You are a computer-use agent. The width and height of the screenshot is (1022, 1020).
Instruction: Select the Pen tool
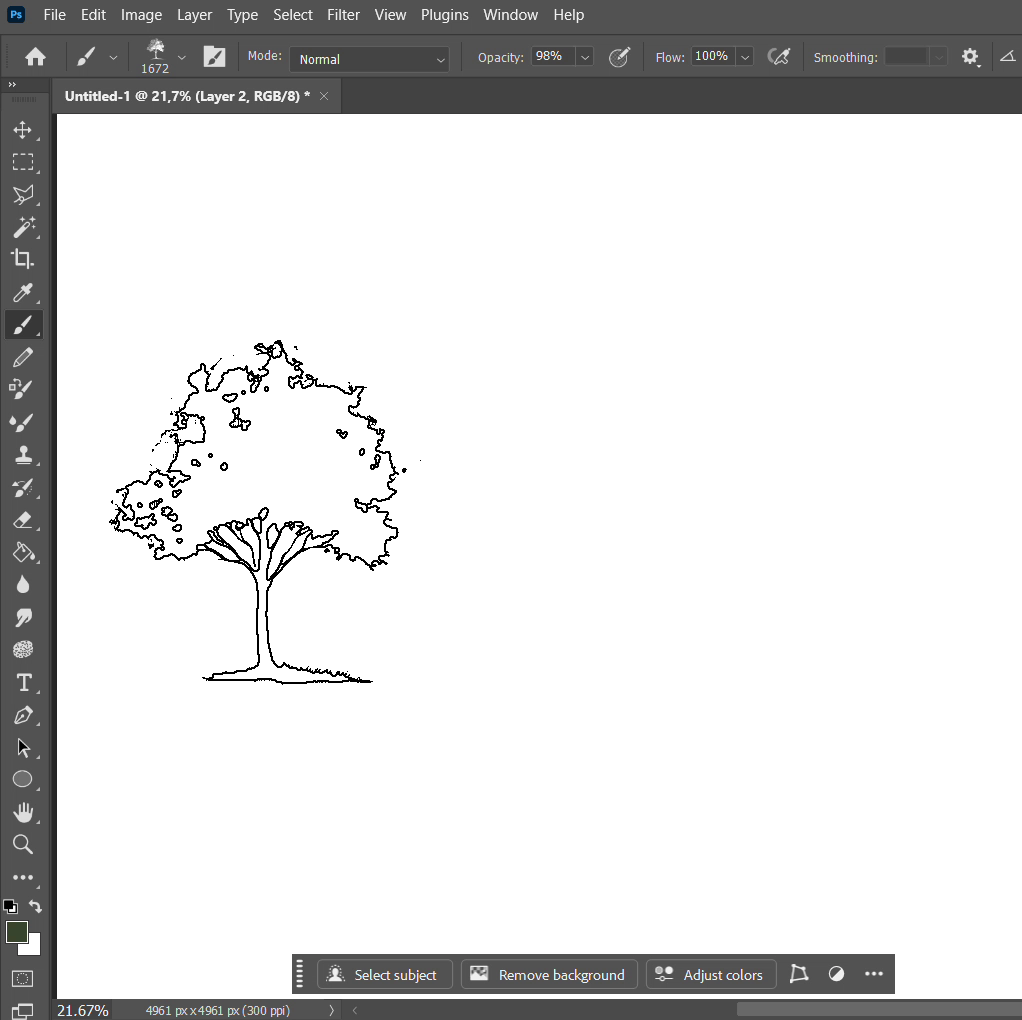(23, 716)
